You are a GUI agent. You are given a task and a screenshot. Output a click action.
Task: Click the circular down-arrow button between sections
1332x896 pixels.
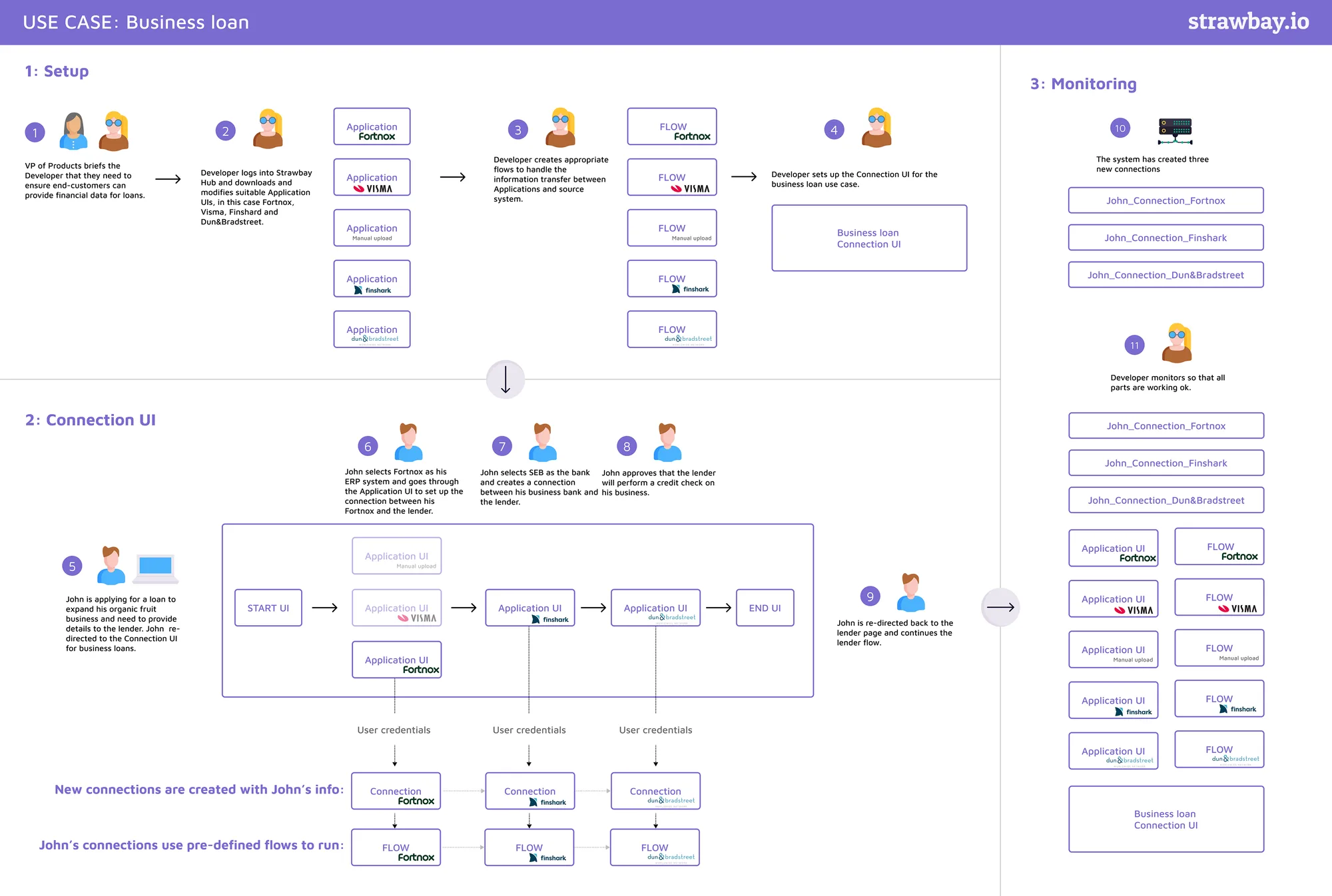[x=505, y=379]
